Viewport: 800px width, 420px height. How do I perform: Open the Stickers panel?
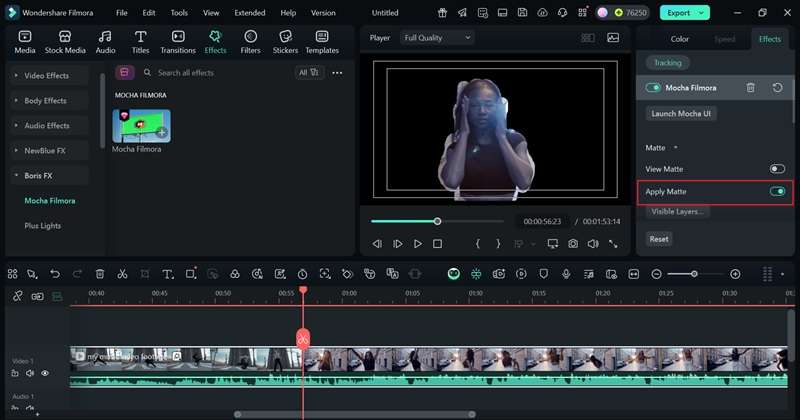pyautogui.click(x=285, y=42)
